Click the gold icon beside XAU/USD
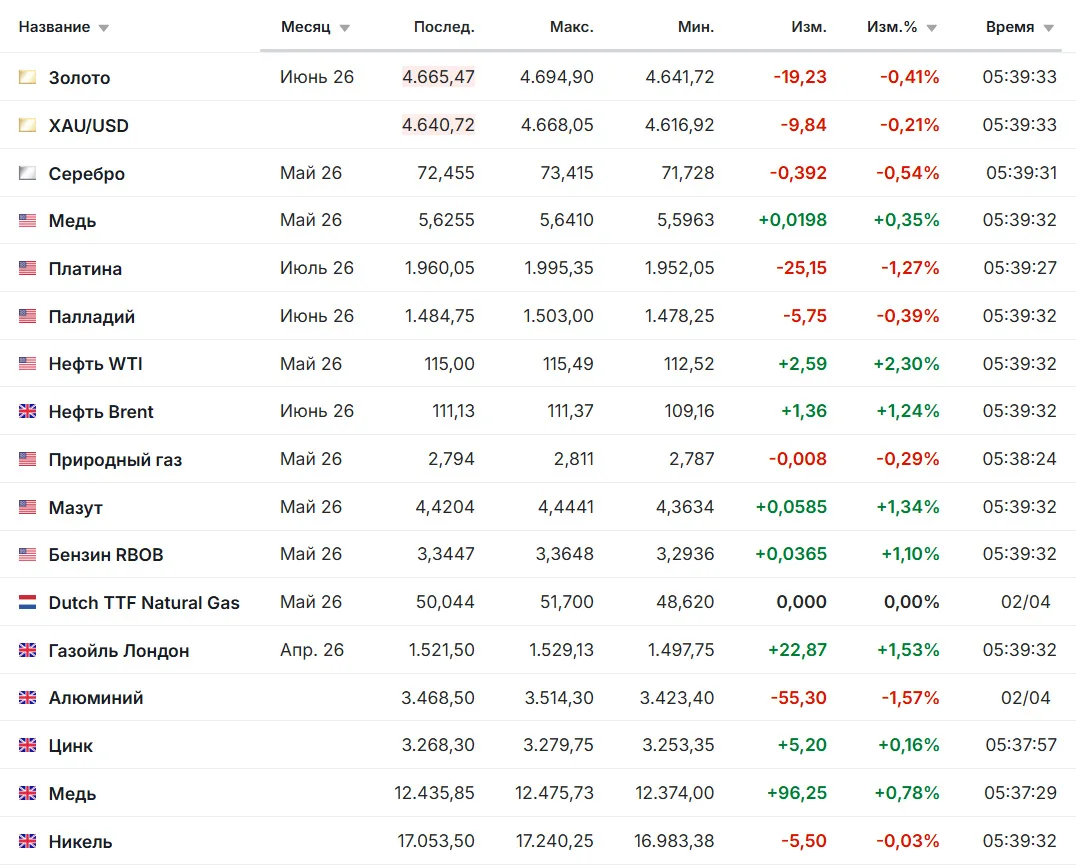 pyautogui.click(x=27, y=125)
